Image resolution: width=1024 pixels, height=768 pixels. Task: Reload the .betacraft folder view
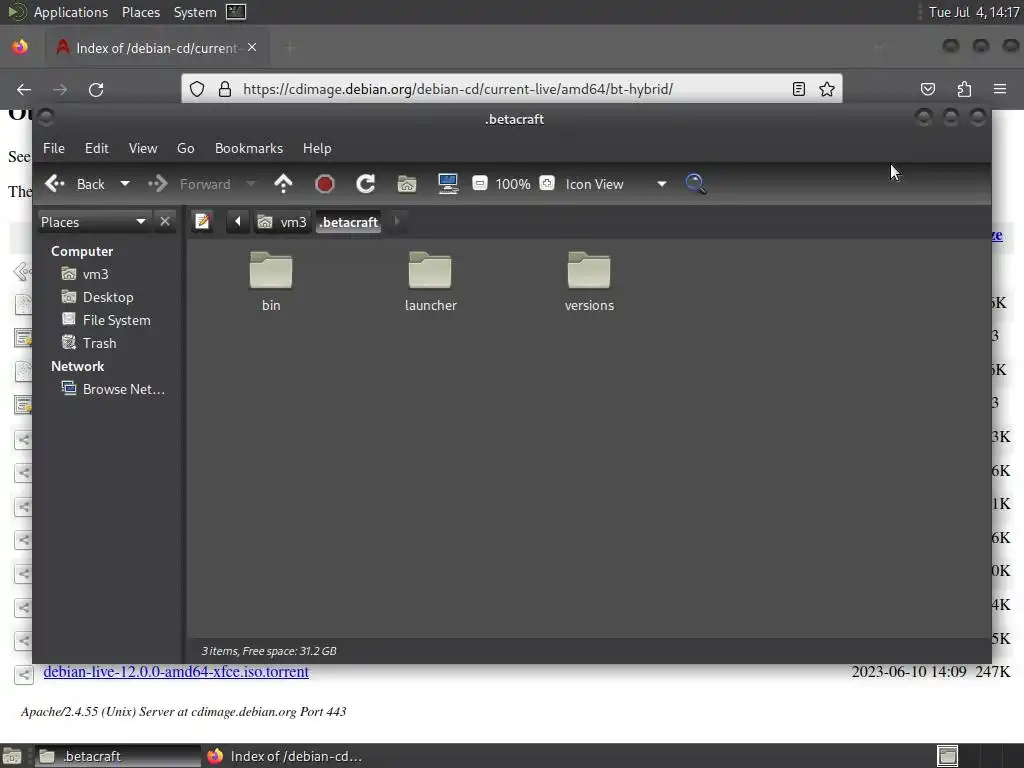tap(366, 184)
